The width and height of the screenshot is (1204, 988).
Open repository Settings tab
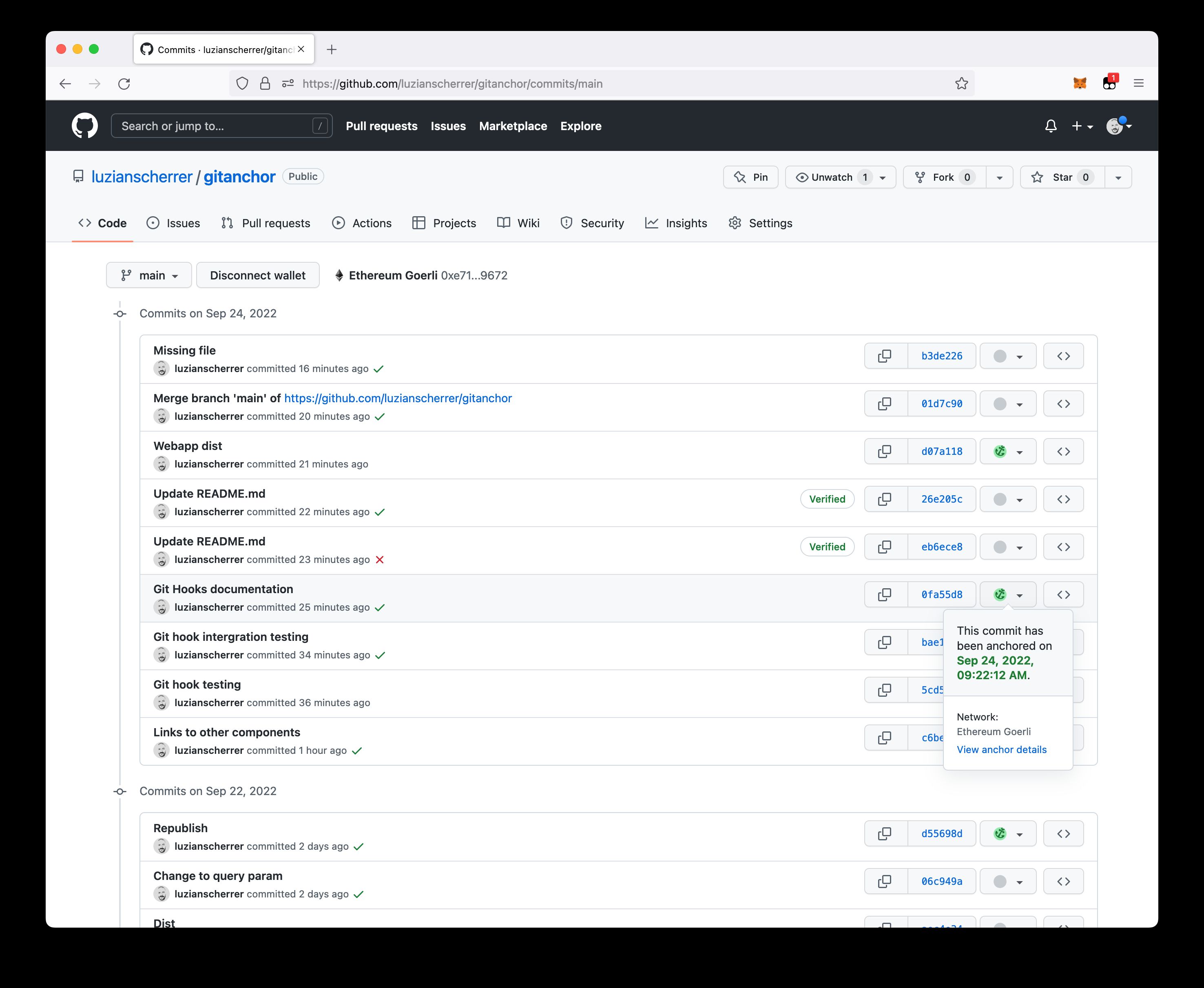pyautogui.click(x=760, y=223)
